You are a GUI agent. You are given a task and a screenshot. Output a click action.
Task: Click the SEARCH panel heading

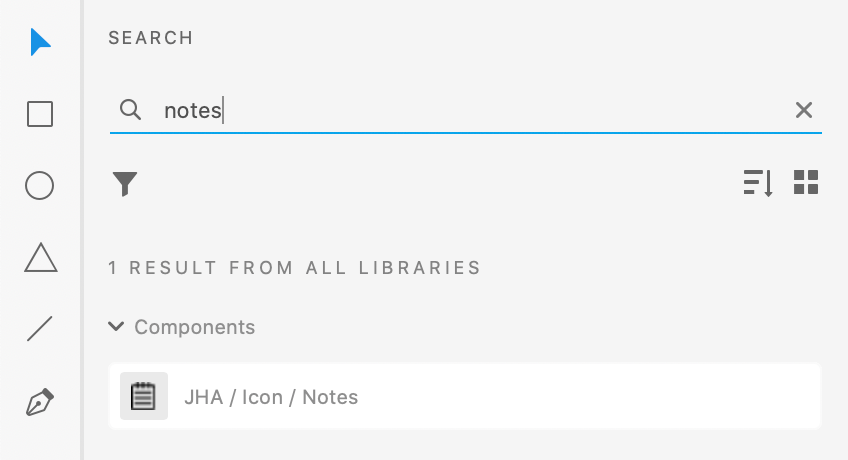151,38
